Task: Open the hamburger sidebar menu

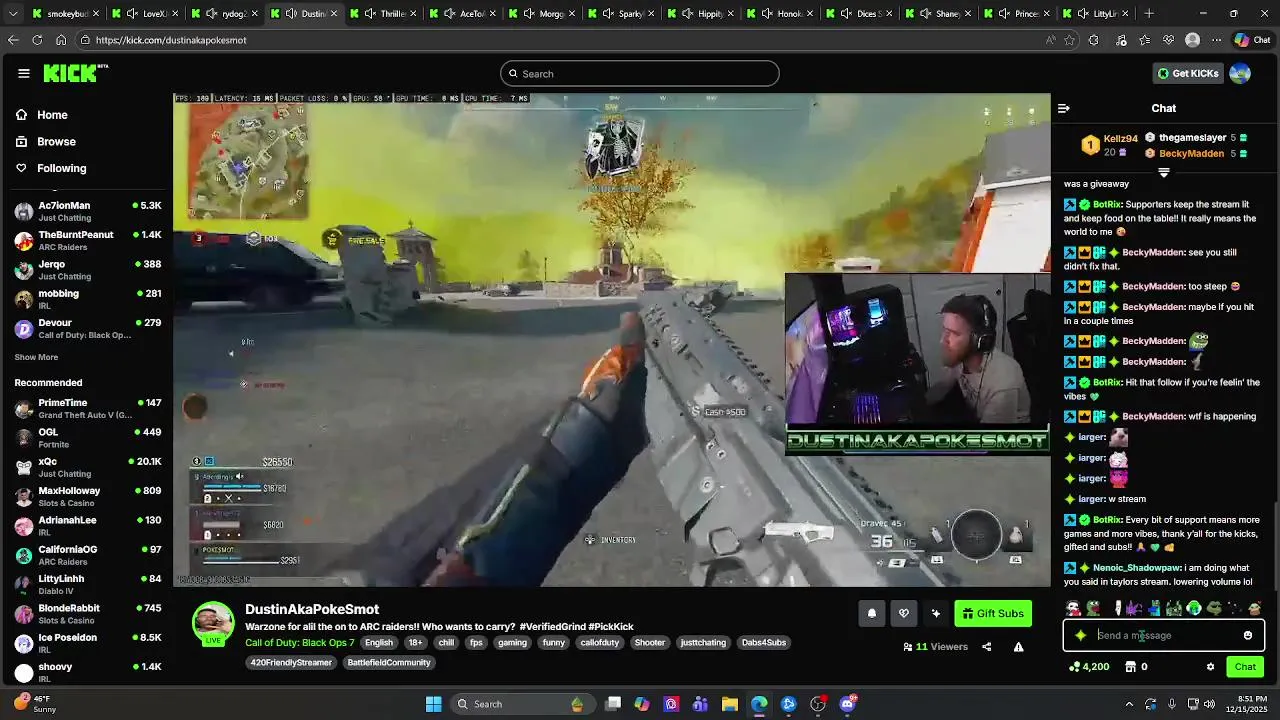Action: click(24, 73)
